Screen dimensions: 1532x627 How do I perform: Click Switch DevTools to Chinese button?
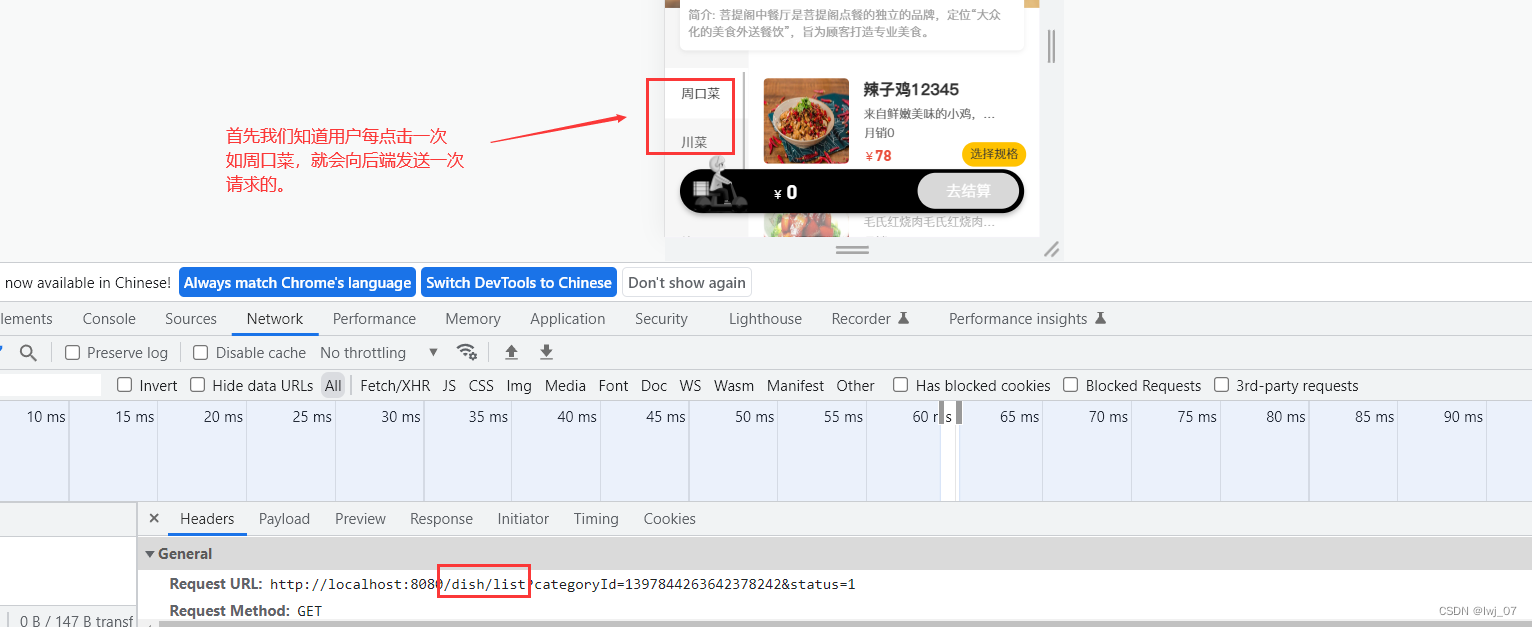(518, 283)
